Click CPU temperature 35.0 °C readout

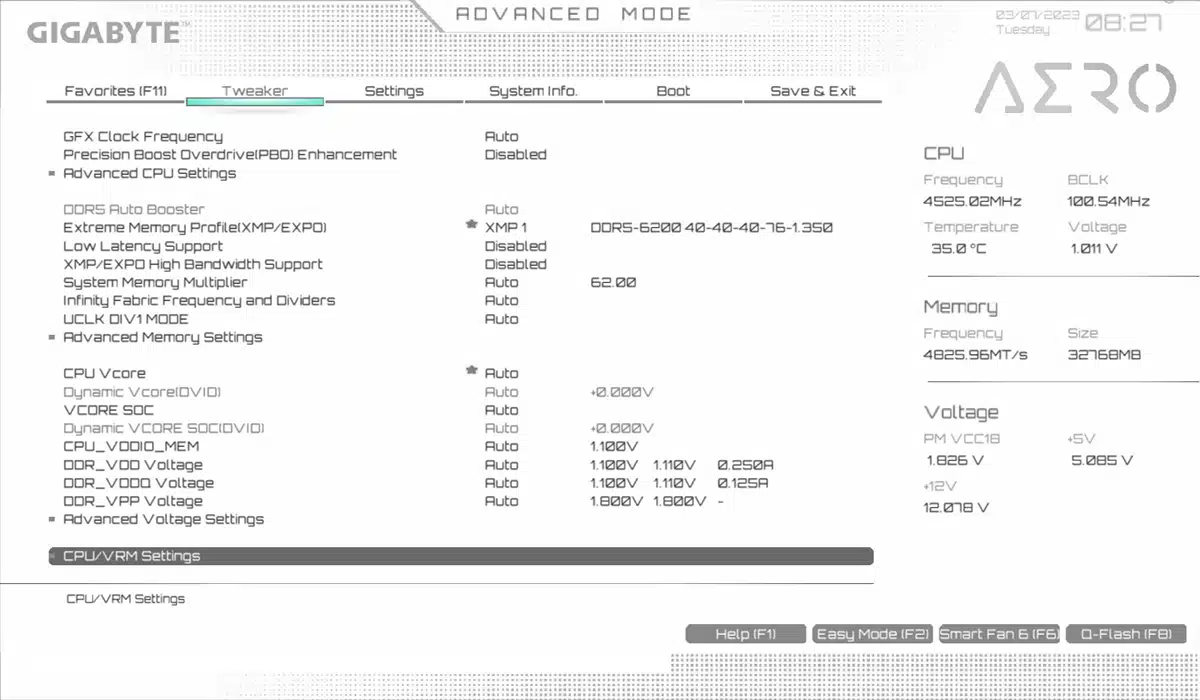pos(958,248)
